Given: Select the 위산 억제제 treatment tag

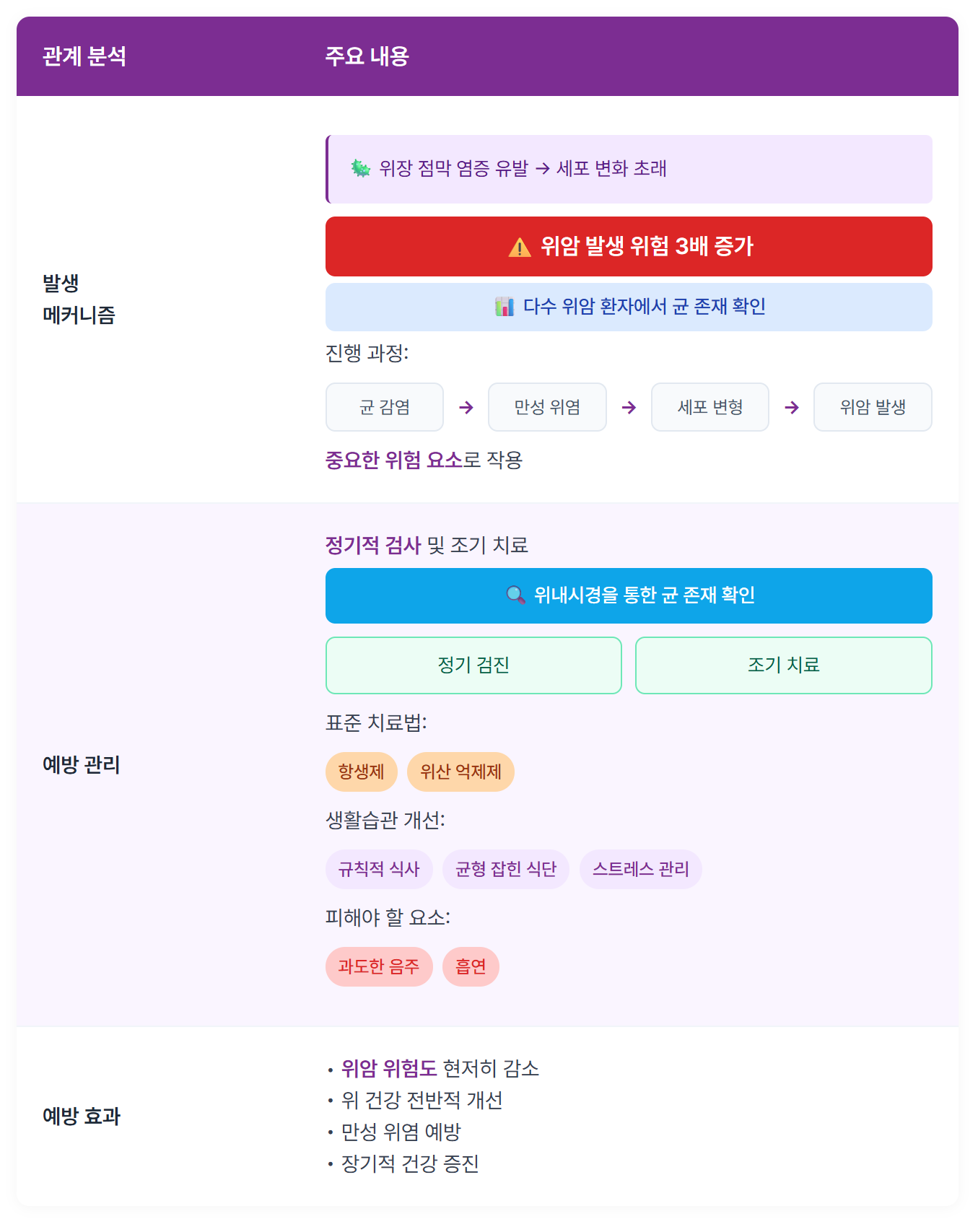Looking at the screenshot, I should (x=460, y=772).
